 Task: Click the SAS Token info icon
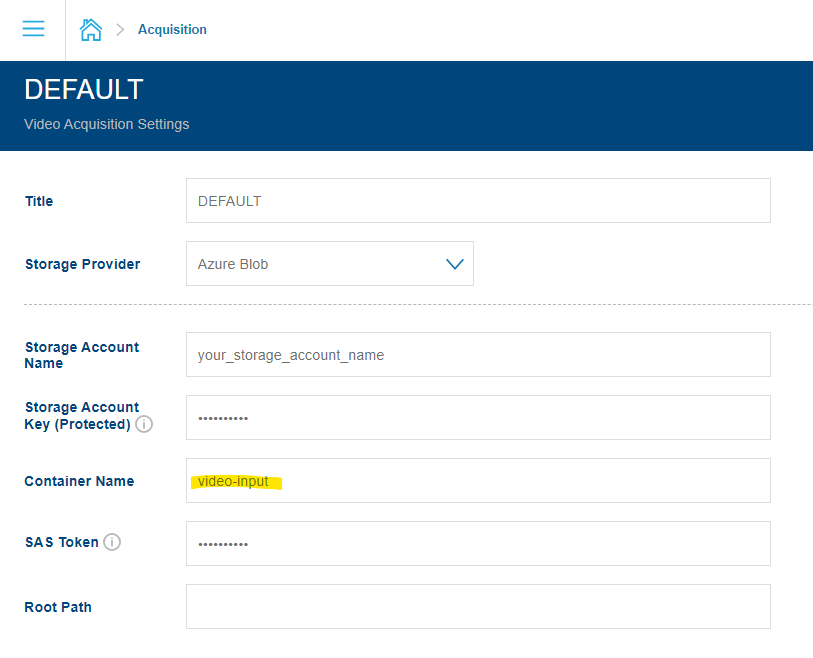(x=112, y=542)
